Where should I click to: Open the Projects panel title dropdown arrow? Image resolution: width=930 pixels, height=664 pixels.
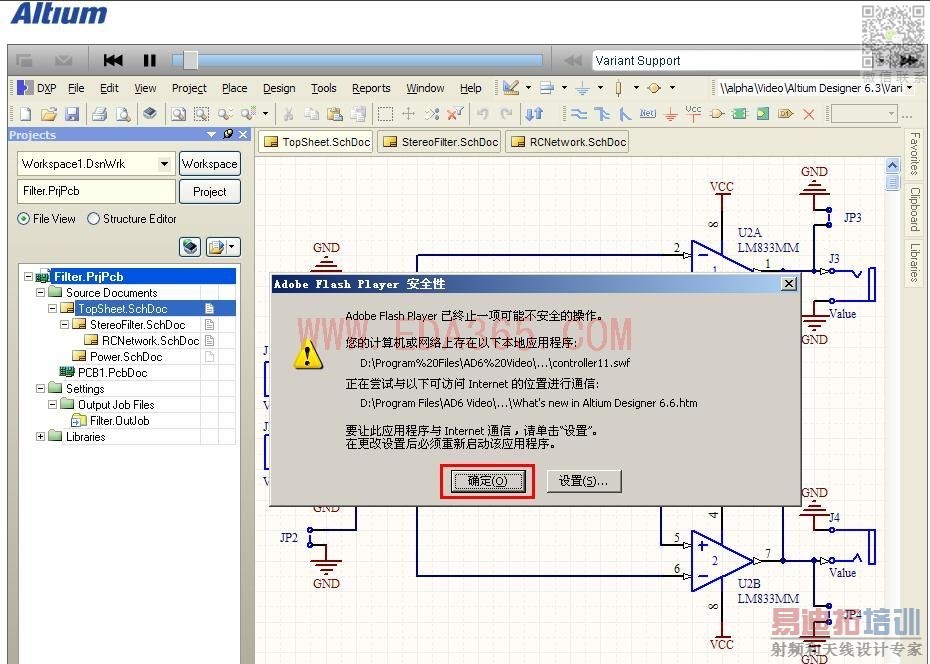click(x=211, y=135)
